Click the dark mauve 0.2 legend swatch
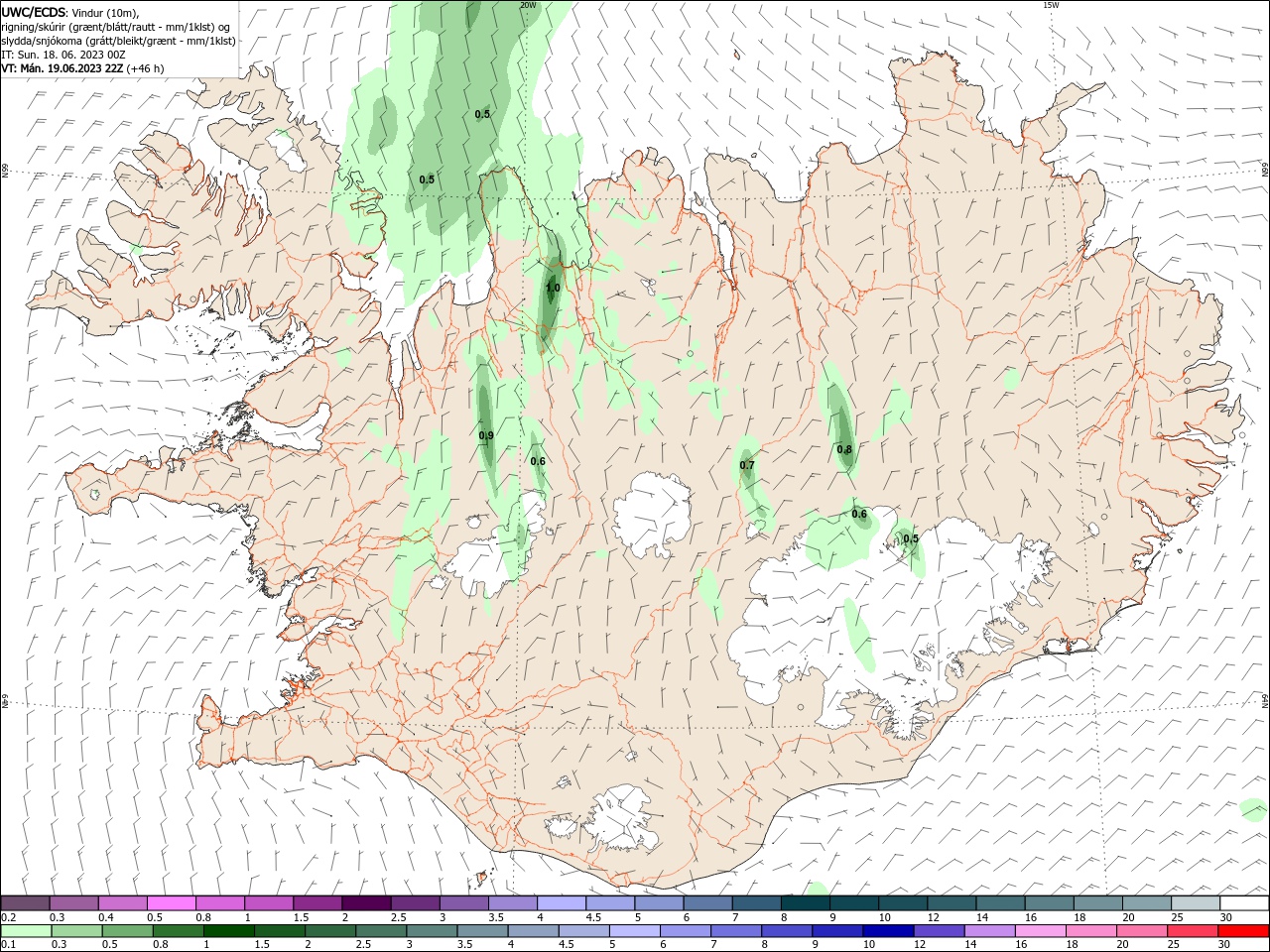Screen dimensions: 1270x952 26,903
